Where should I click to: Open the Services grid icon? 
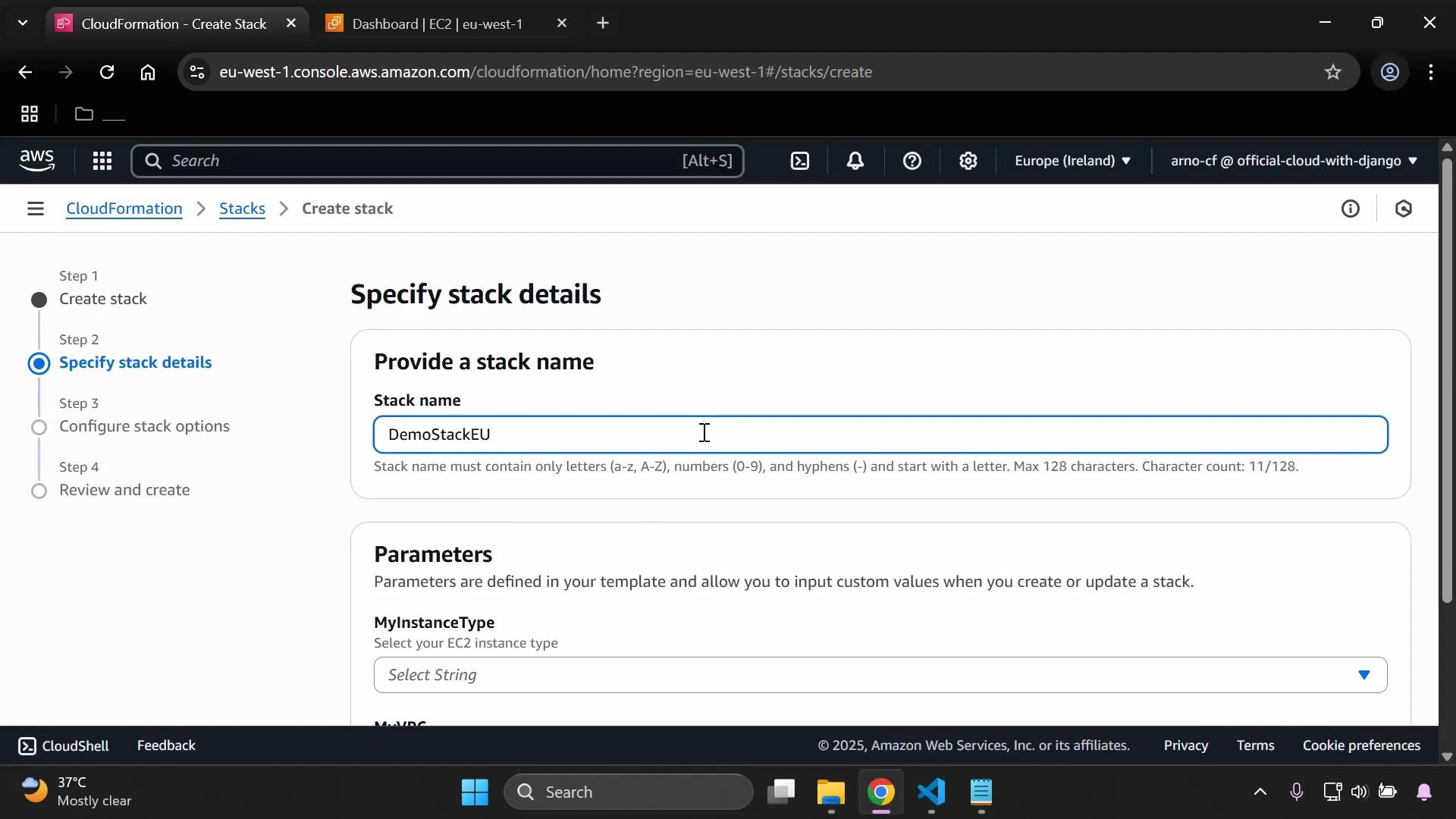(x=102, y=161)
